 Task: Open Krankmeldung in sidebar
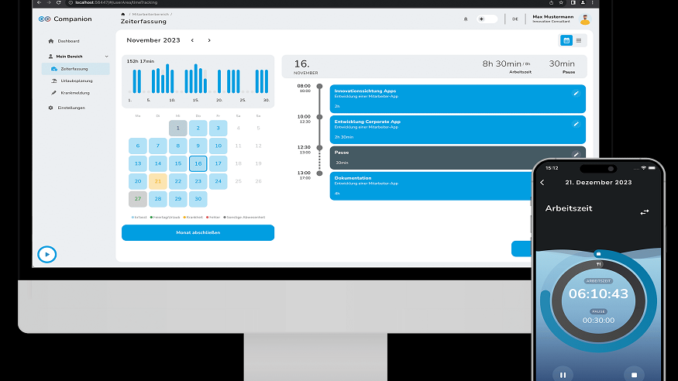[x=70, y=93]
